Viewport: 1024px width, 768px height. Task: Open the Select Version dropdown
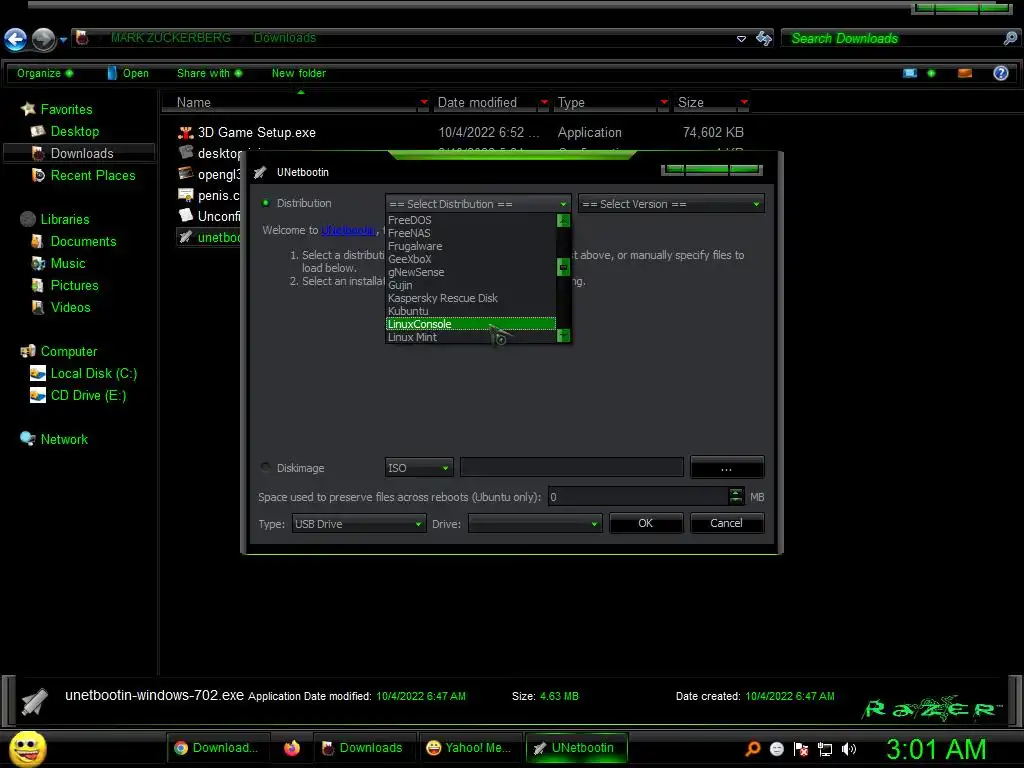[x=671, y=204]
